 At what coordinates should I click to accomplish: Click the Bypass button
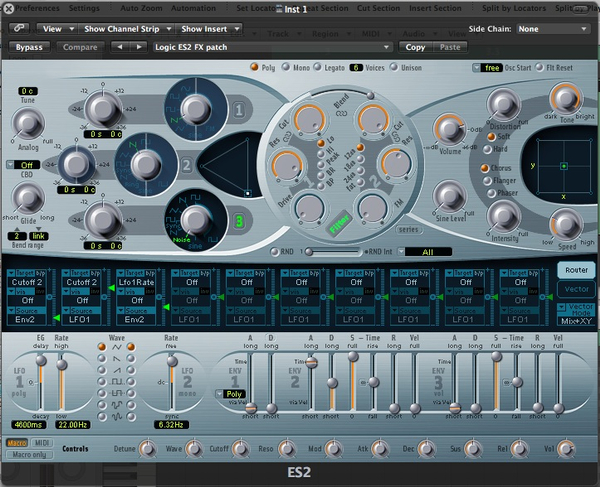point(30,47)
